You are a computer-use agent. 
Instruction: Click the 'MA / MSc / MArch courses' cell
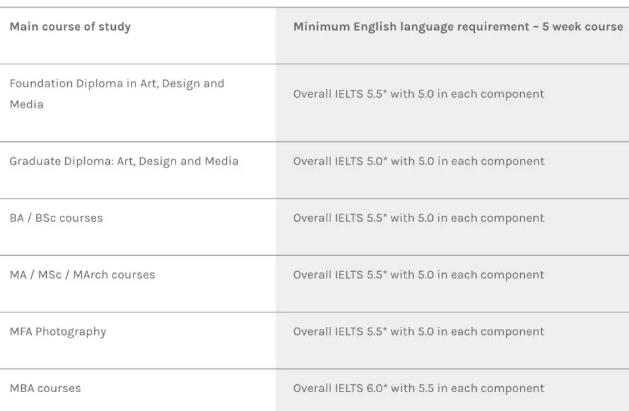click(x=82, y=275)
